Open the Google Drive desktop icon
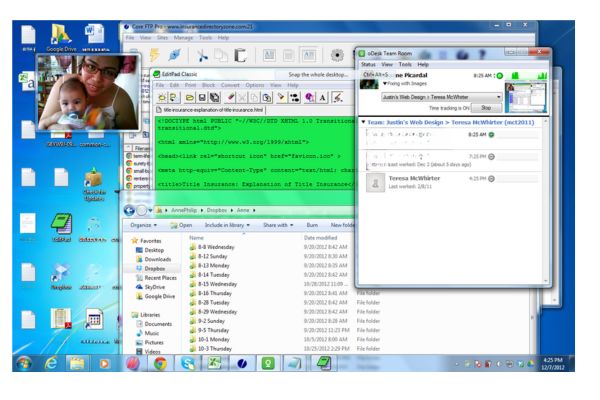Image resolution: width=600 pixels, height=400 pixels. coord(62,35)
